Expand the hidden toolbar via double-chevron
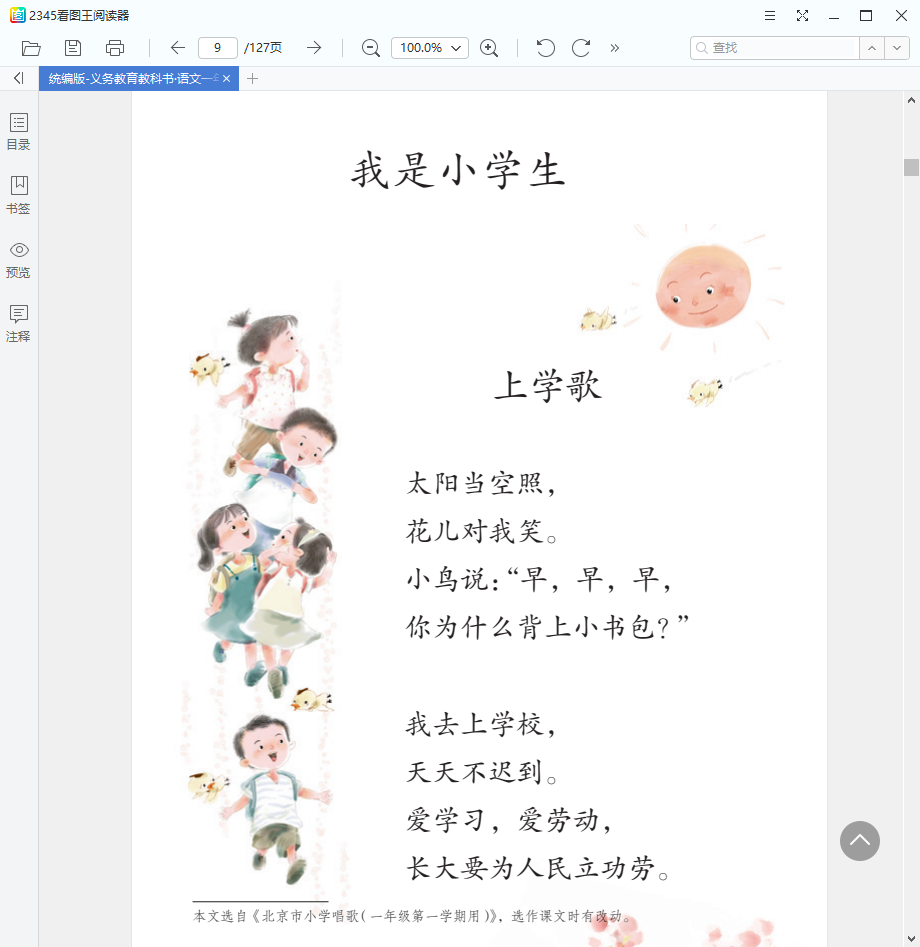The height and width of the screenshot is (947, 920). point(614,47)
